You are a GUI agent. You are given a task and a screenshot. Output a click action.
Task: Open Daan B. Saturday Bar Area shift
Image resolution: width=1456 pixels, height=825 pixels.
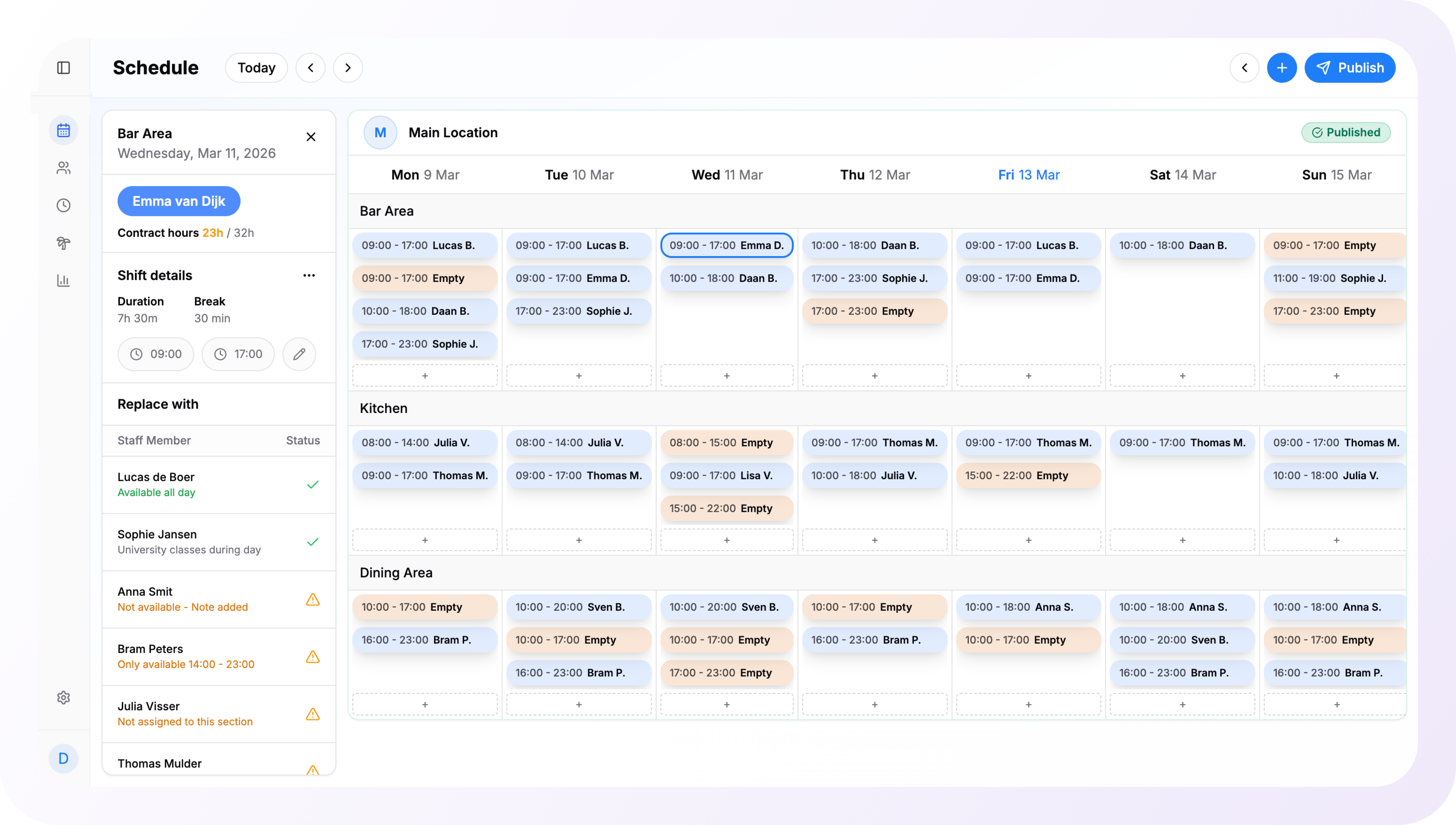pos(1183,245)
